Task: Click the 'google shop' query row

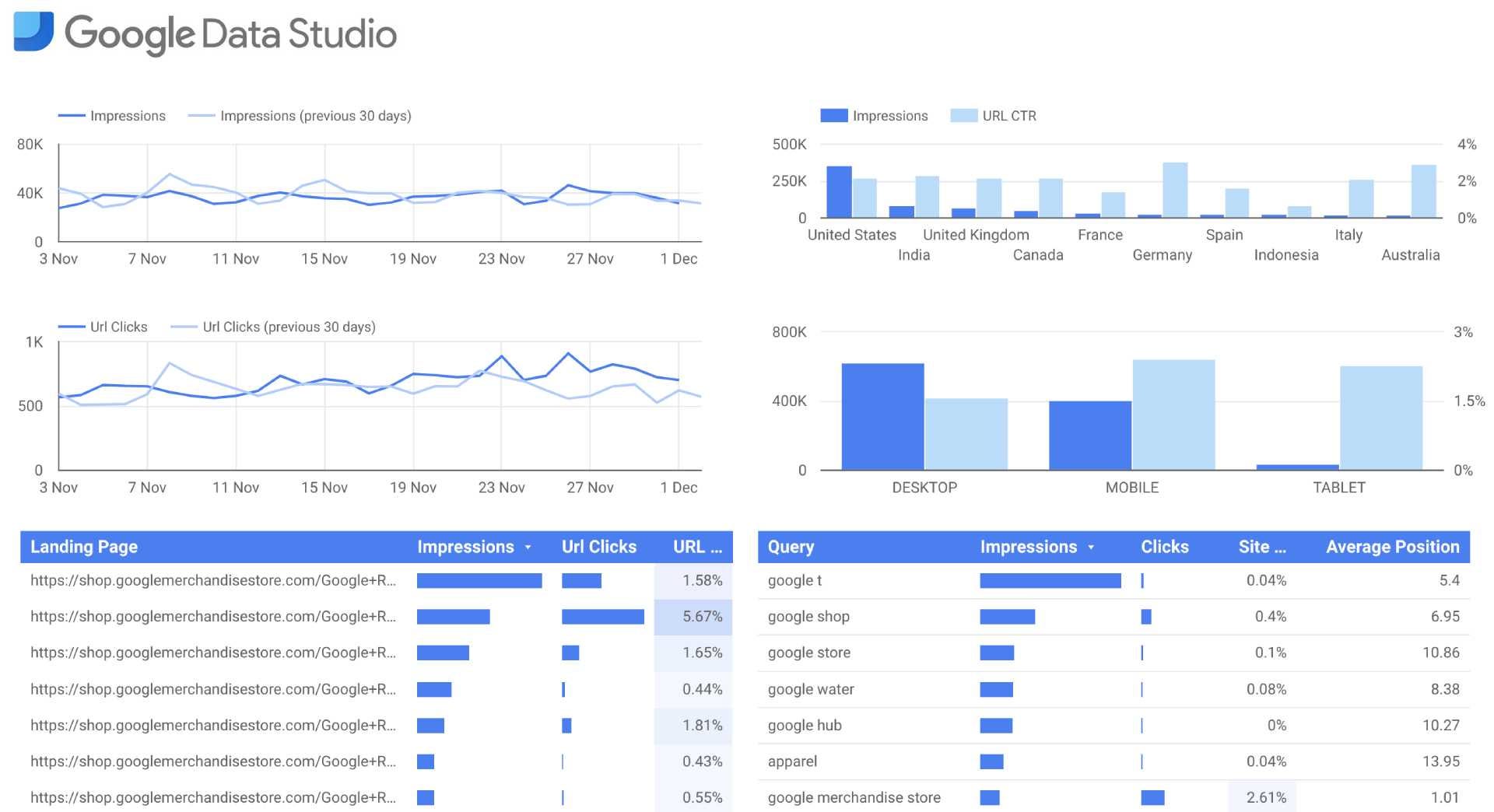Action: point(1113,617)
